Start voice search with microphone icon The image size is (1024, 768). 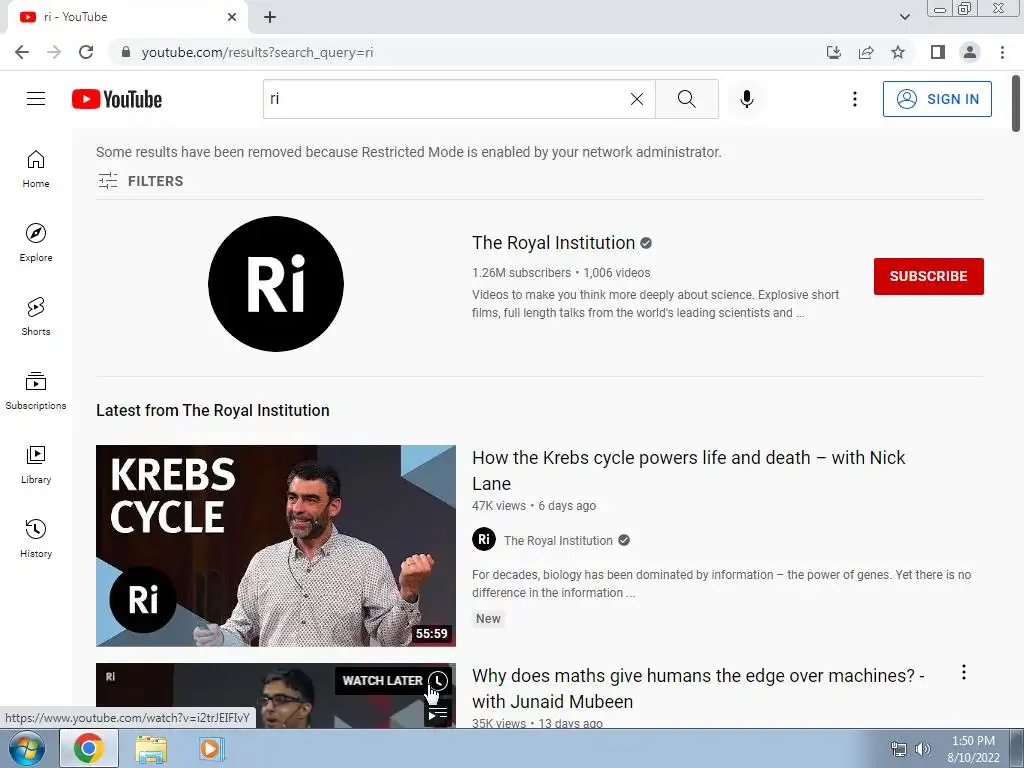(x=747, y=99)
